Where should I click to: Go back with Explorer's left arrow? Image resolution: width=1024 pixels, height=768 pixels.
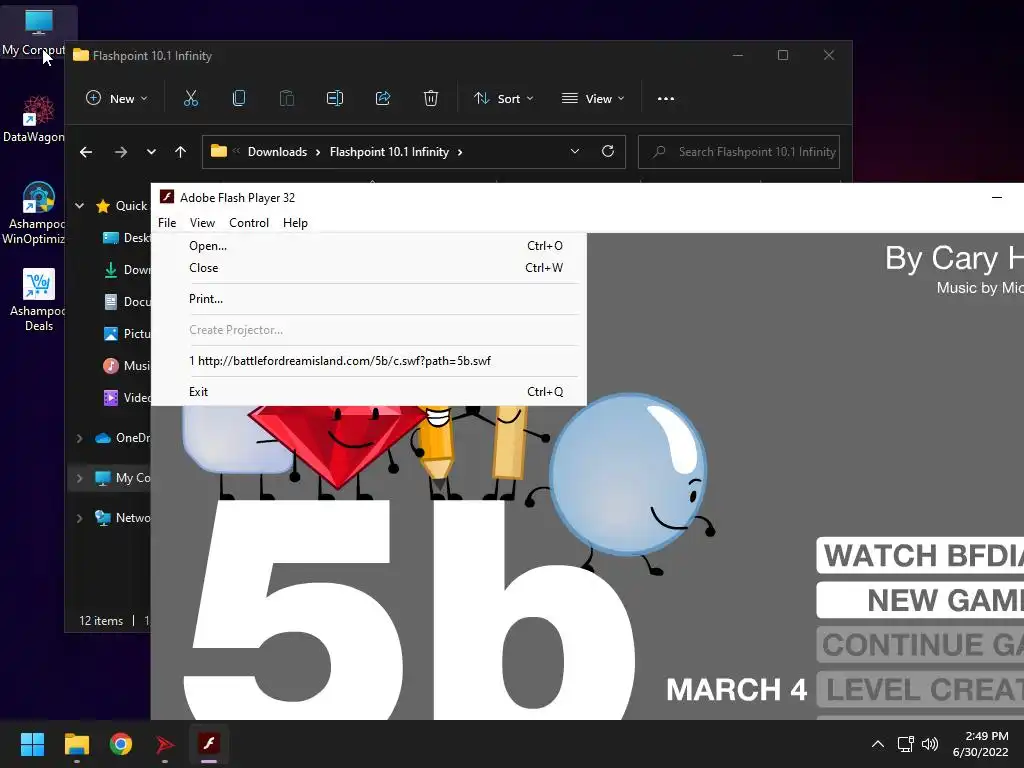pyautogui.click(x=86, y=152)
